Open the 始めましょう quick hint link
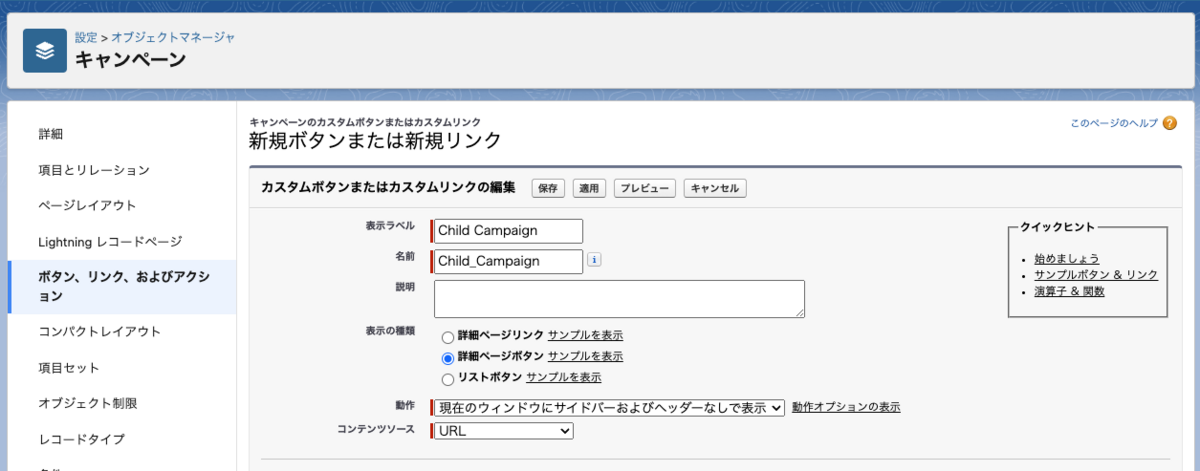Image resolution: width=1200 pixels, height=471 pixels. (1067, 258)
